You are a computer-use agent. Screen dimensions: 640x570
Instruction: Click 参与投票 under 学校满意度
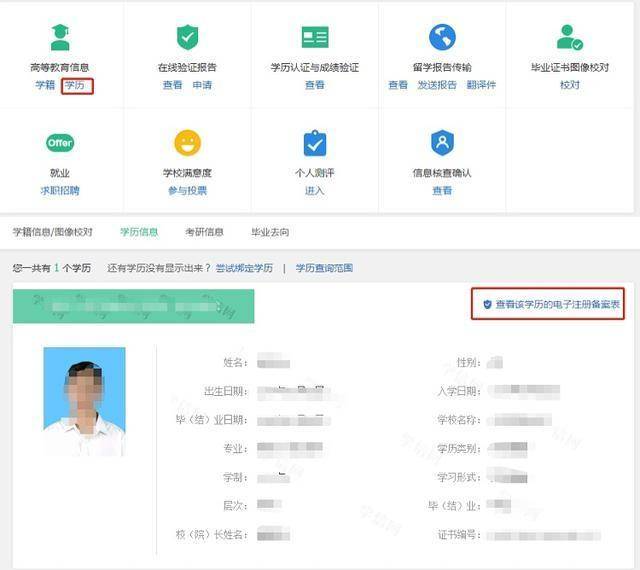(x=187, y=191)
